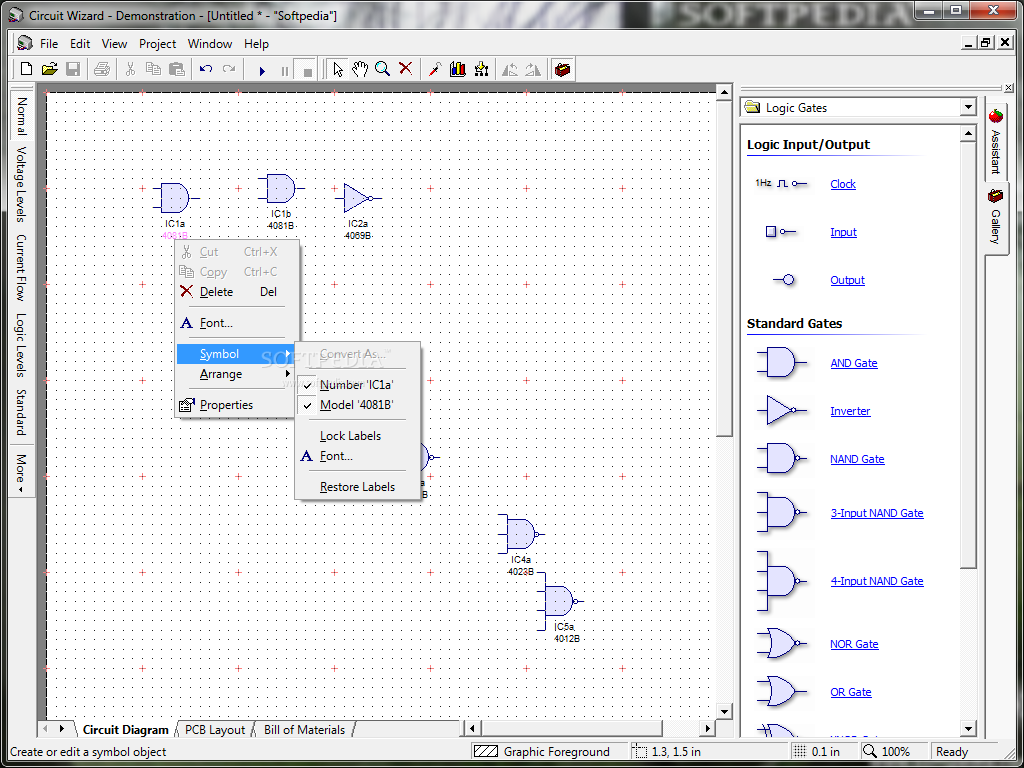The height and width of the screenshot is (768, 1024).
Task: Switch to the PCB Layout tab
Action: pos(215,729)
